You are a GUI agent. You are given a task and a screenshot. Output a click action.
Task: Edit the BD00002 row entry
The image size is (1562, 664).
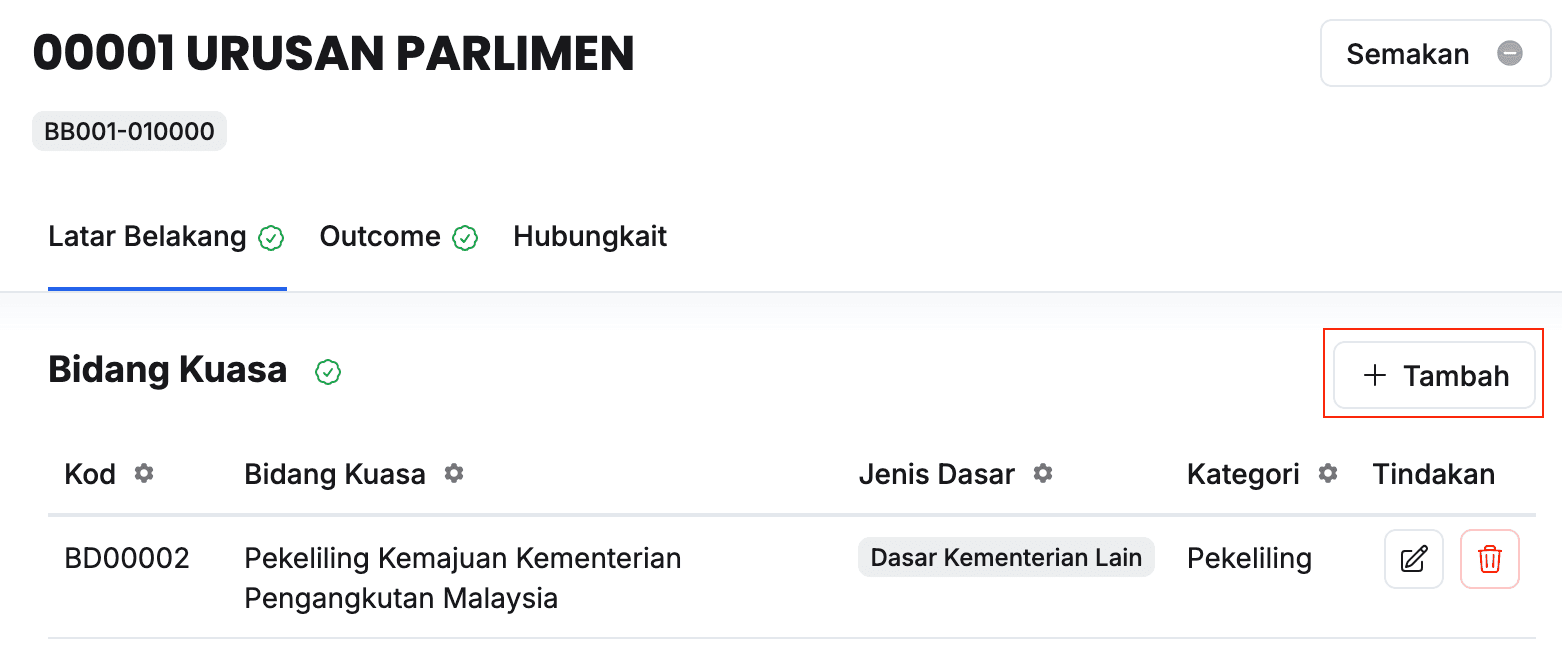coord(1413,559)
